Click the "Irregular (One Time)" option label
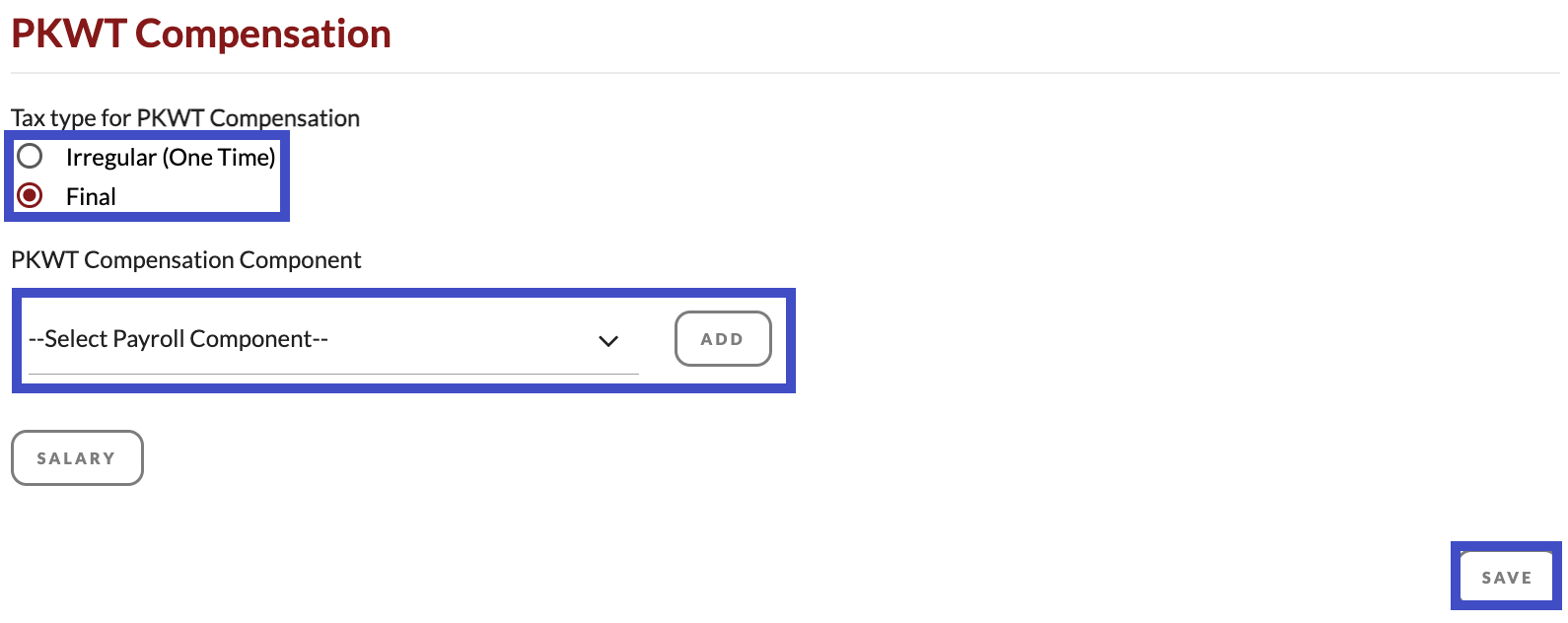This screenshot has width=1568, height=623. 171,158
